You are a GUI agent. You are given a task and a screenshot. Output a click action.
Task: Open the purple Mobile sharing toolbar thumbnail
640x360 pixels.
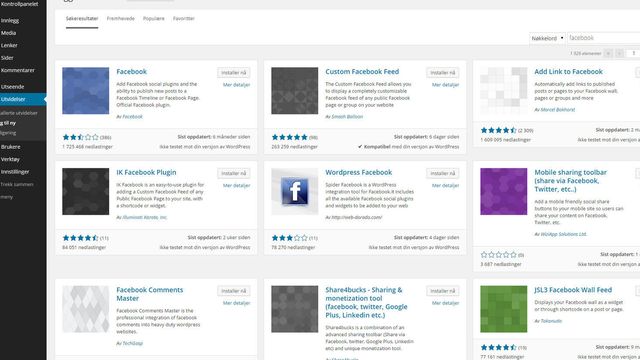point(503,191)
